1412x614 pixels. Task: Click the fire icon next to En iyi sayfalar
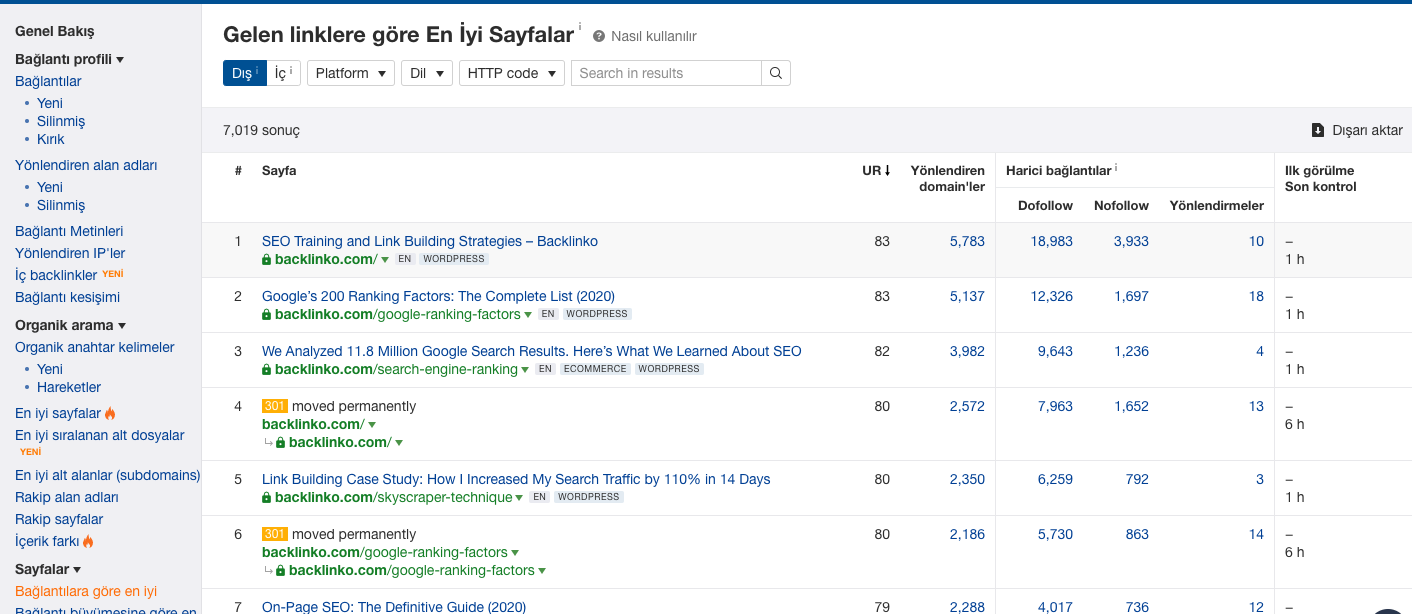(110, 413)
